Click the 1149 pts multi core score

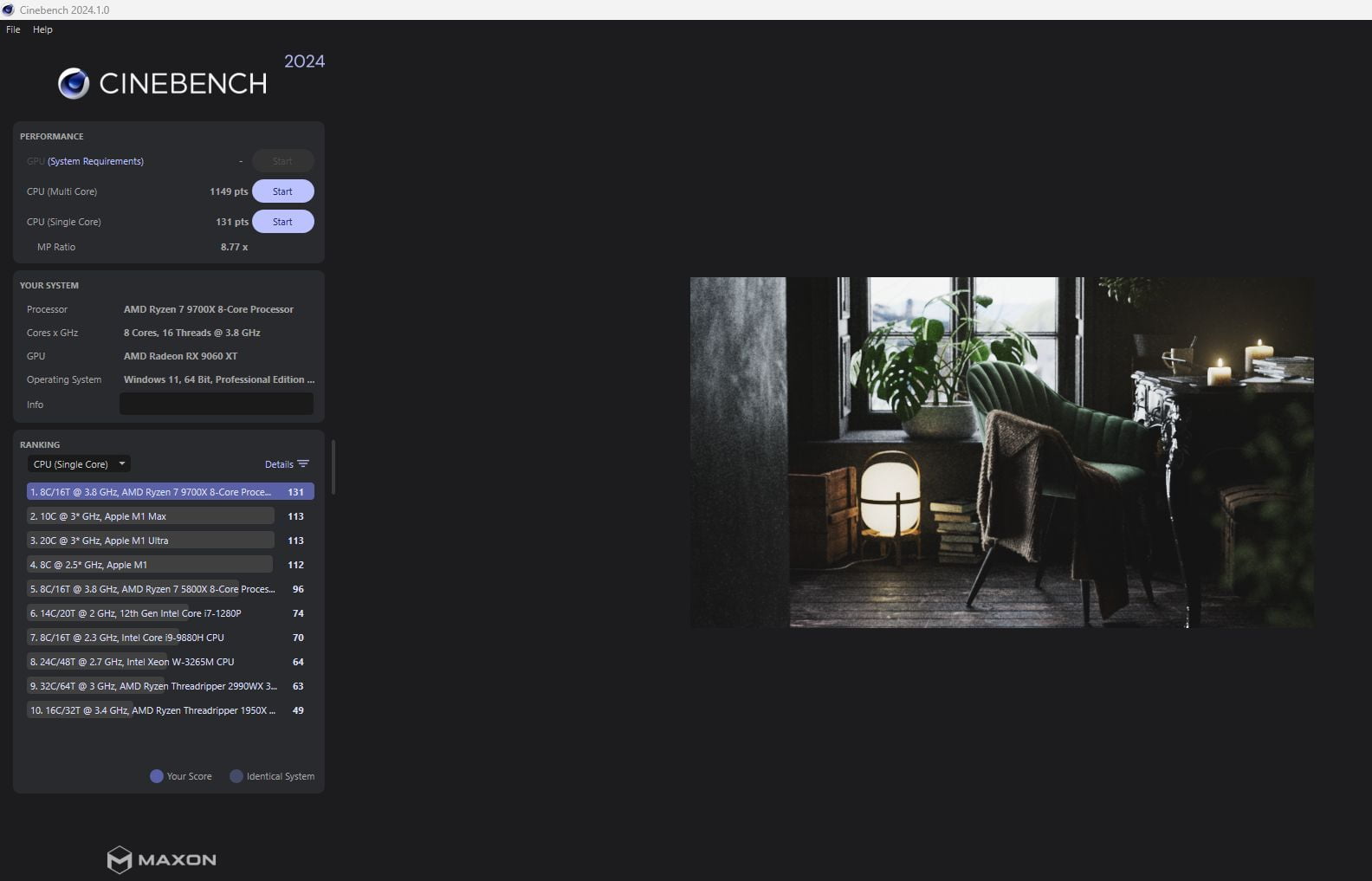[x=229, y=191]
